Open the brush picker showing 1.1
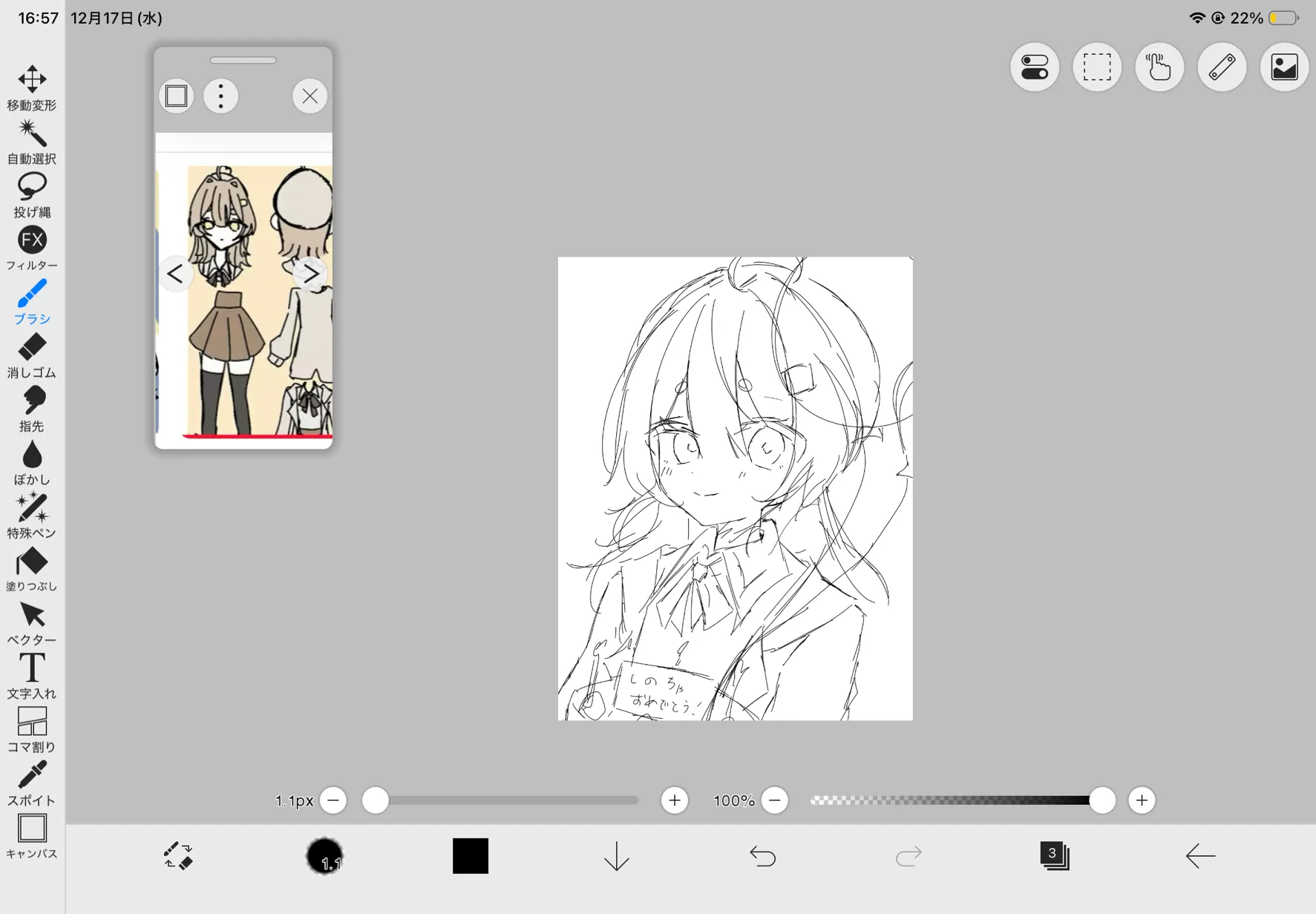The image size is (1316, 914). pyautogui.click(x=324, y=856)
